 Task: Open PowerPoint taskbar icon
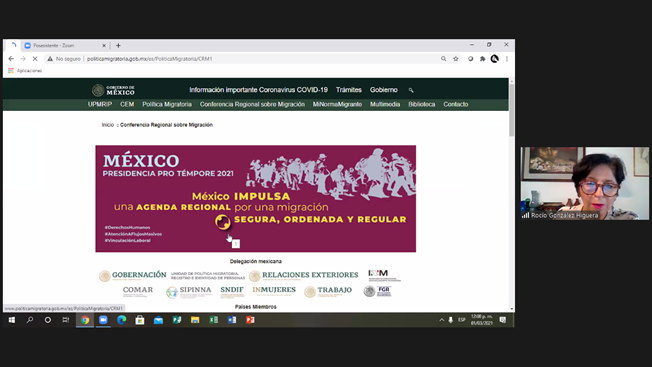point(250,320)
